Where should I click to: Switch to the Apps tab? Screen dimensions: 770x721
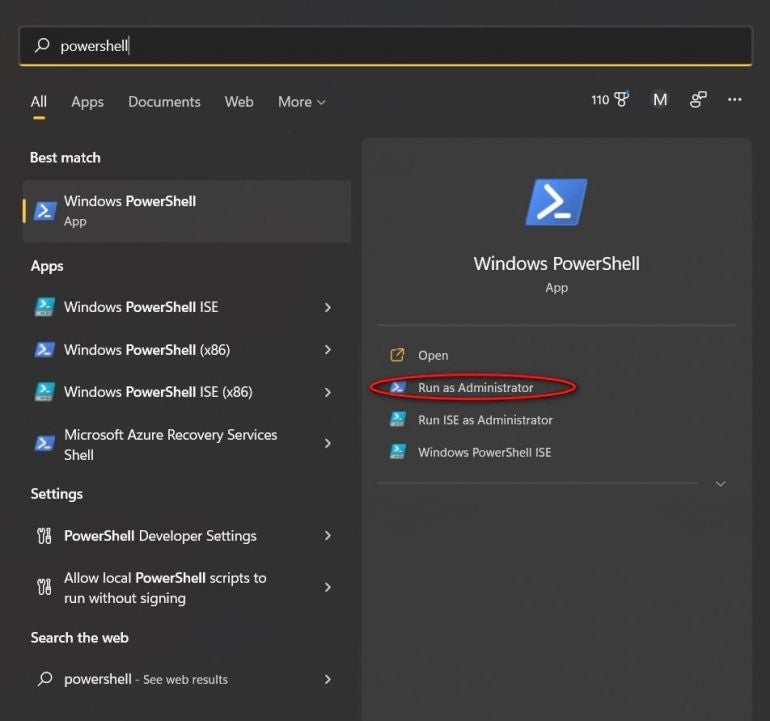(x=87, y=102)
